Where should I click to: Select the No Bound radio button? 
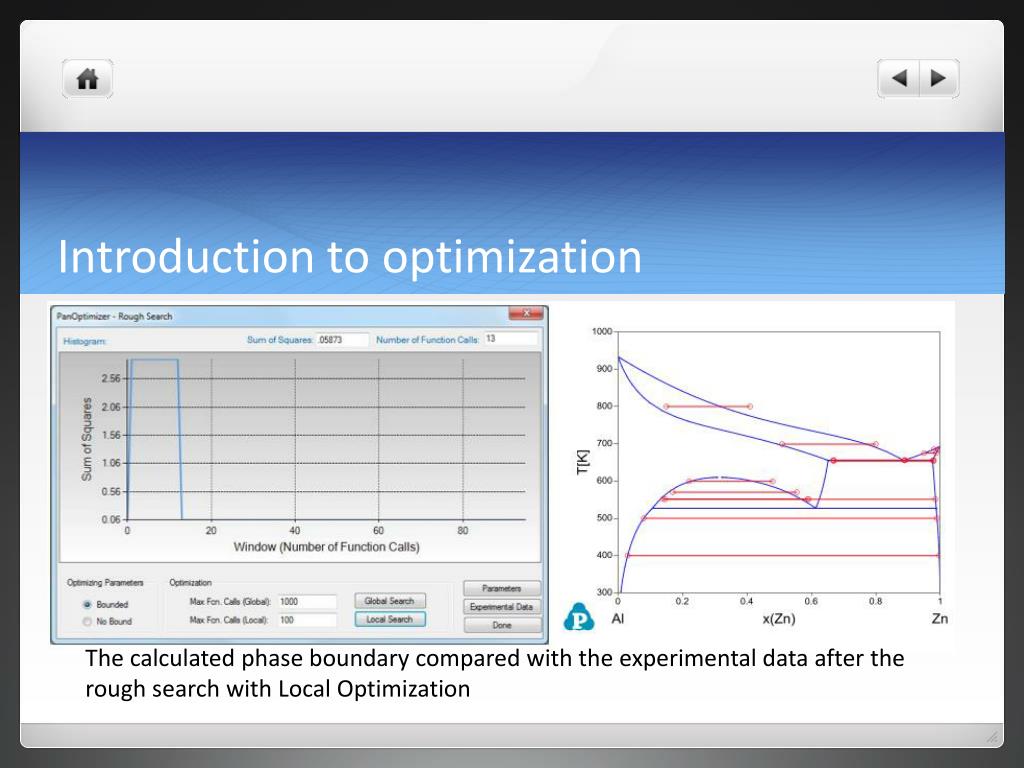tap(88, 622)
